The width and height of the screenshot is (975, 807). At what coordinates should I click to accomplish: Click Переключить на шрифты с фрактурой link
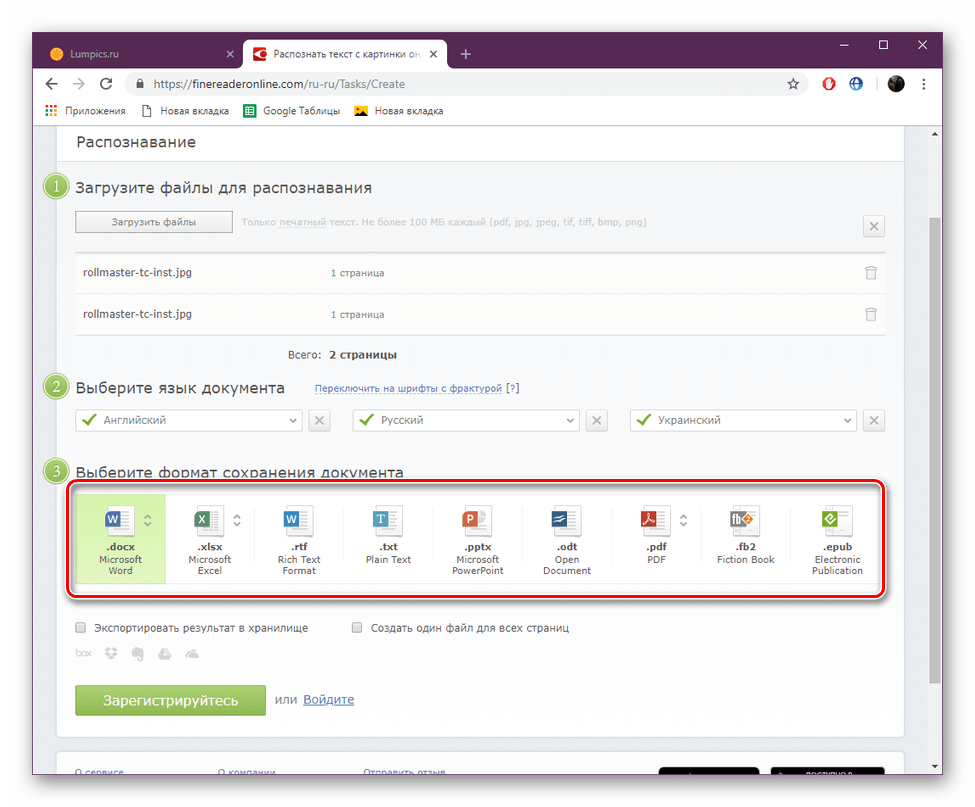[408, 388]
